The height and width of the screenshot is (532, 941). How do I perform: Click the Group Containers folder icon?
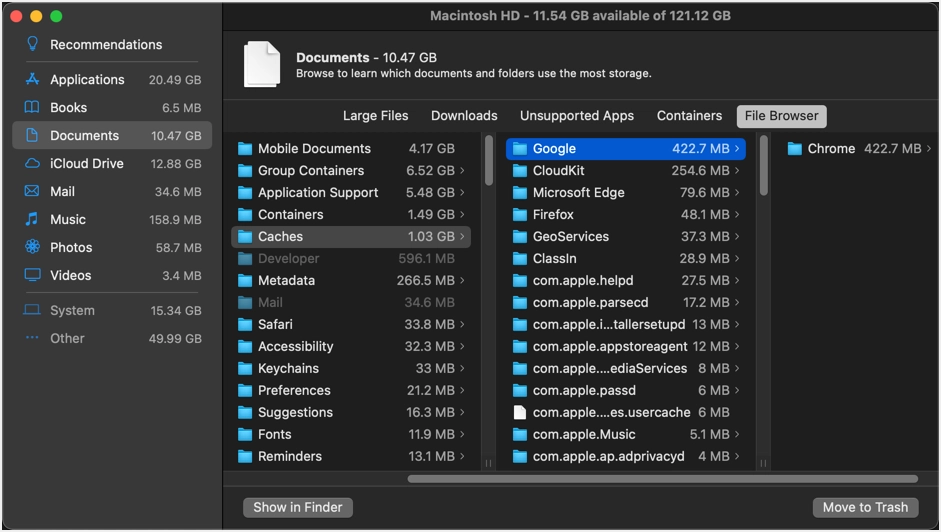(245, 171)
